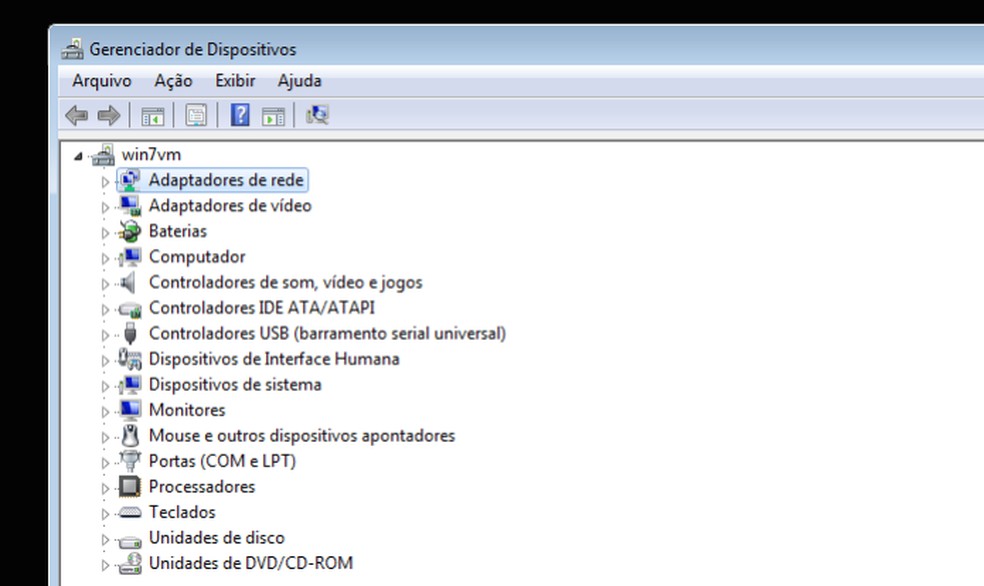Select the win7vm label in tree
Screen dimensions: 984x586
coord(151,154)
